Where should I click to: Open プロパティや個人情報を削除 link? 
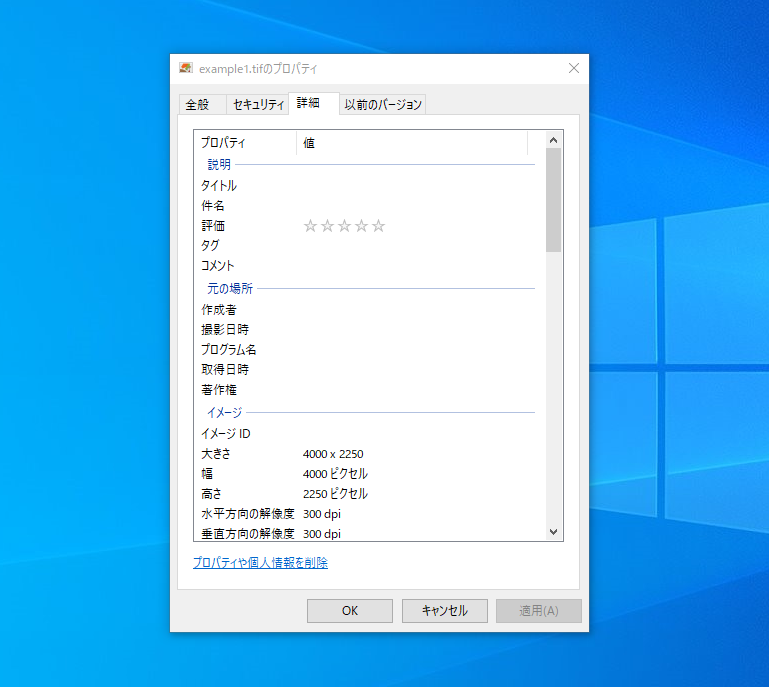260,562
